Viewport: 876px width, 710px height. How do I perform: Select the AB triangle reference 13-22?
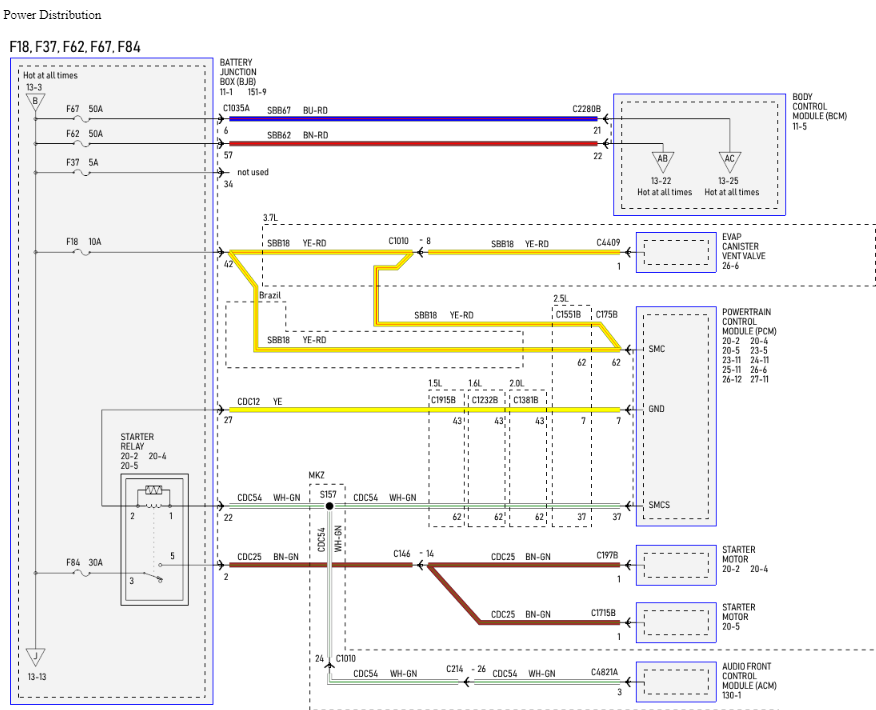click(x=663, y=161)
